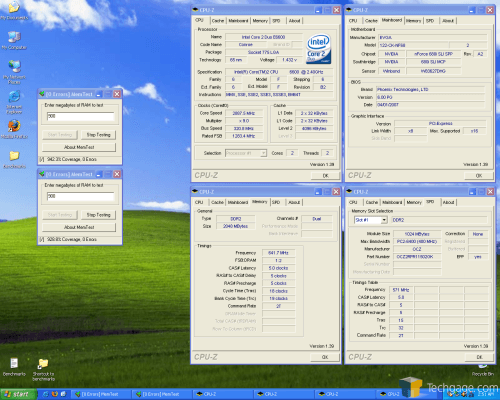The image size is (500, 400).
Task: Switch to the Cache tab in the top-left CPU-Z window
Action: (218, 21)
